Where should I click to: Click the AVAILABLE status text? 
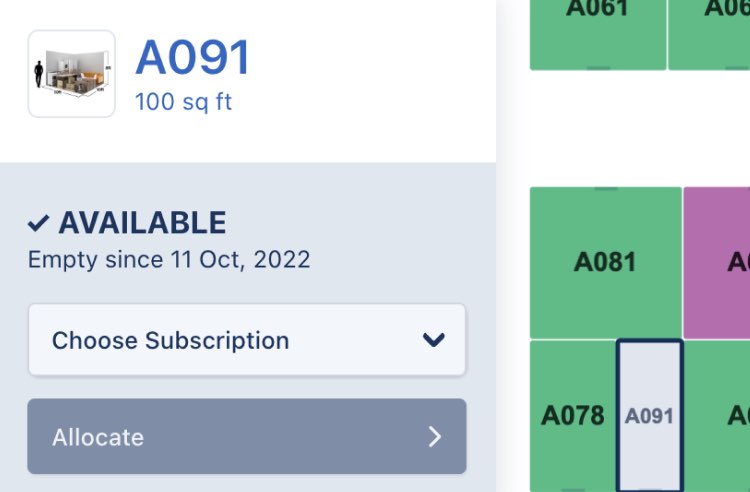tap(142, 222)
